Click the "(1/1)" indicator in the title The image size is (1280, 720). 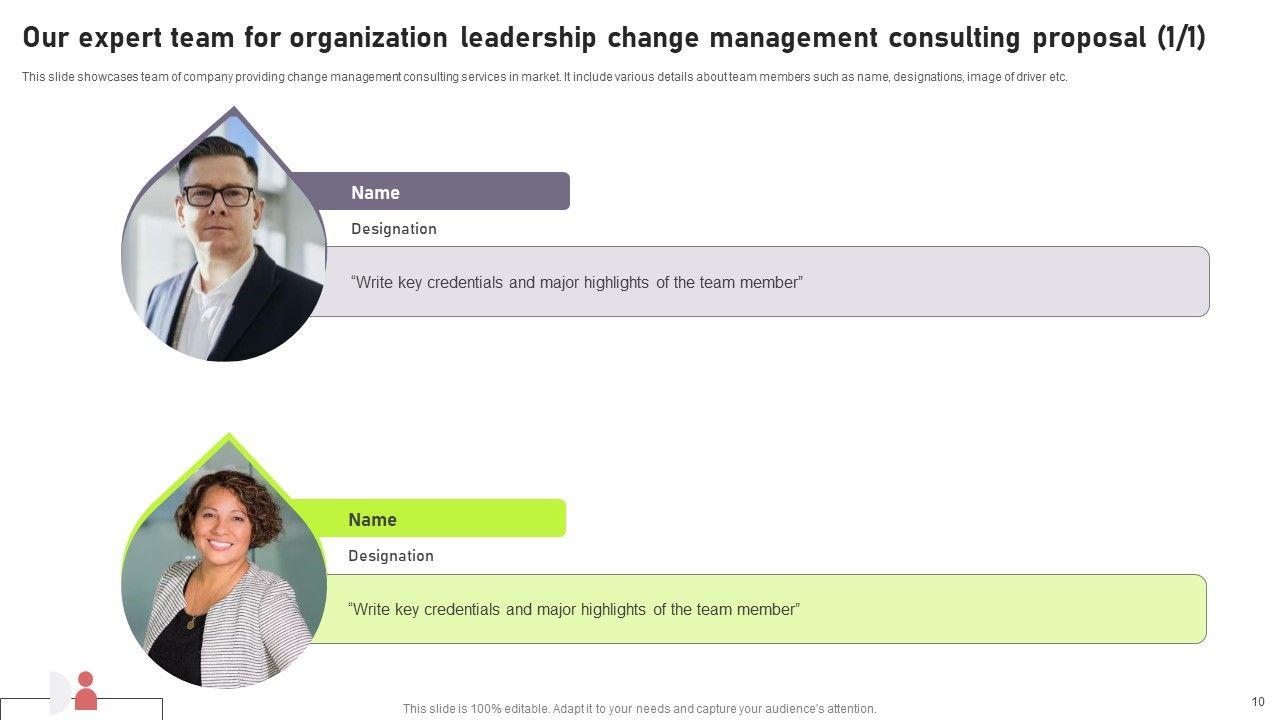point(1181,38)
